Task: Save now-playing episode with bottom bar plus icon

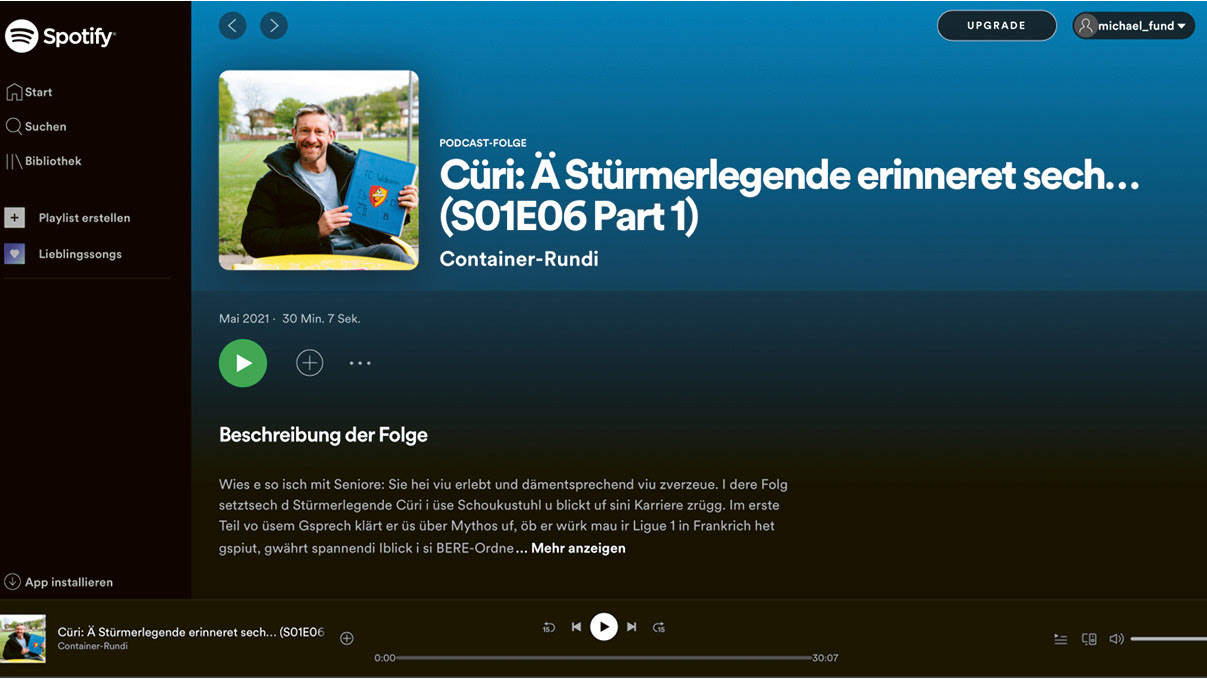Action: (347, 638)
